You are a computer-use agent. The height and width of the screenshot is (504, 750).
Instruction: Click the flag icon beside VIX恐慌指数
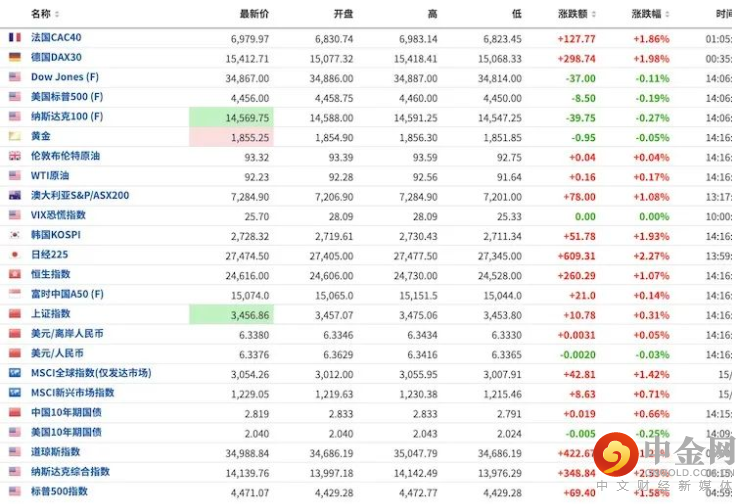(15, 215)
